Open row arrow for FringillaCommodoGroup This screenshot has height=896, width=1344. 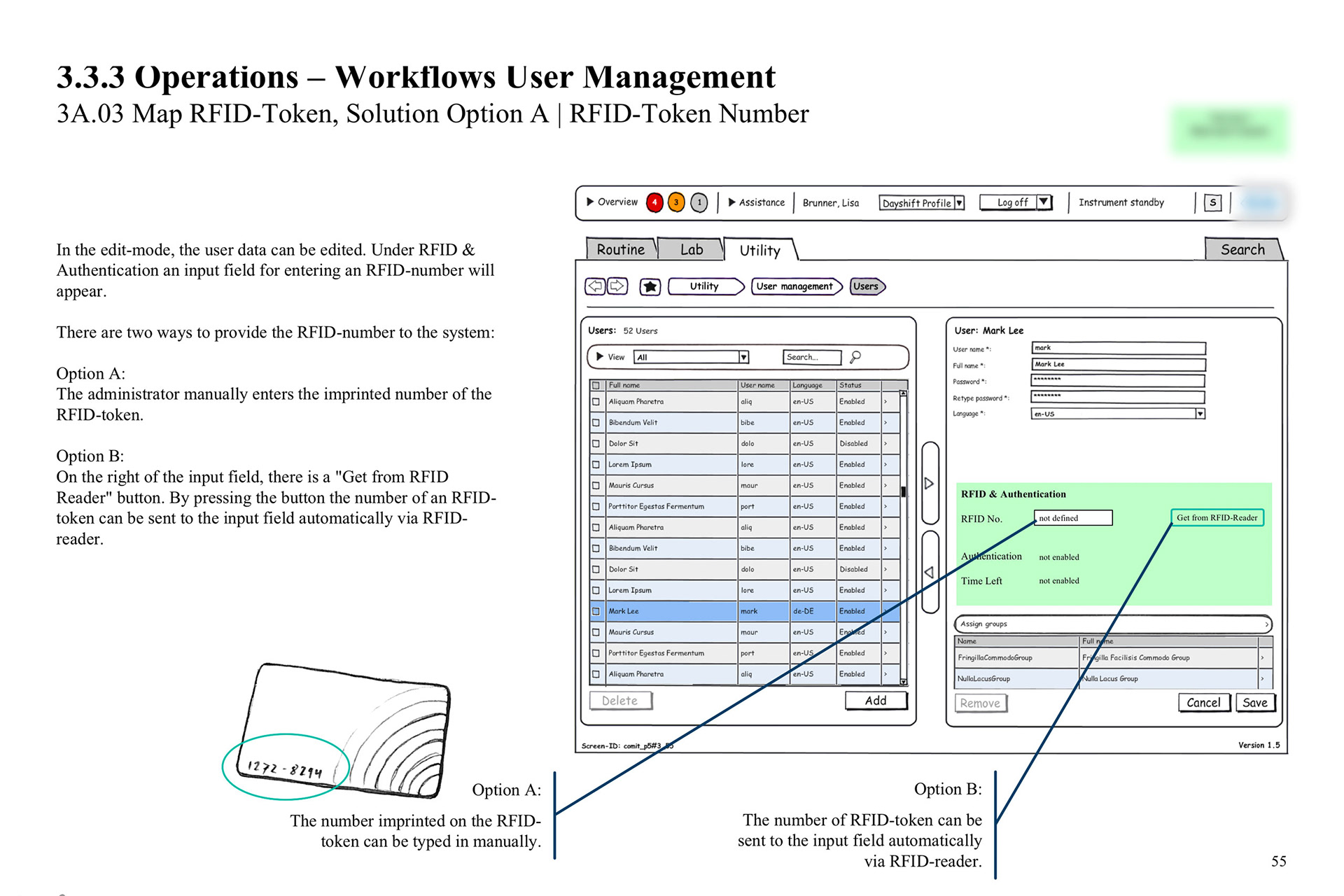1263,658
